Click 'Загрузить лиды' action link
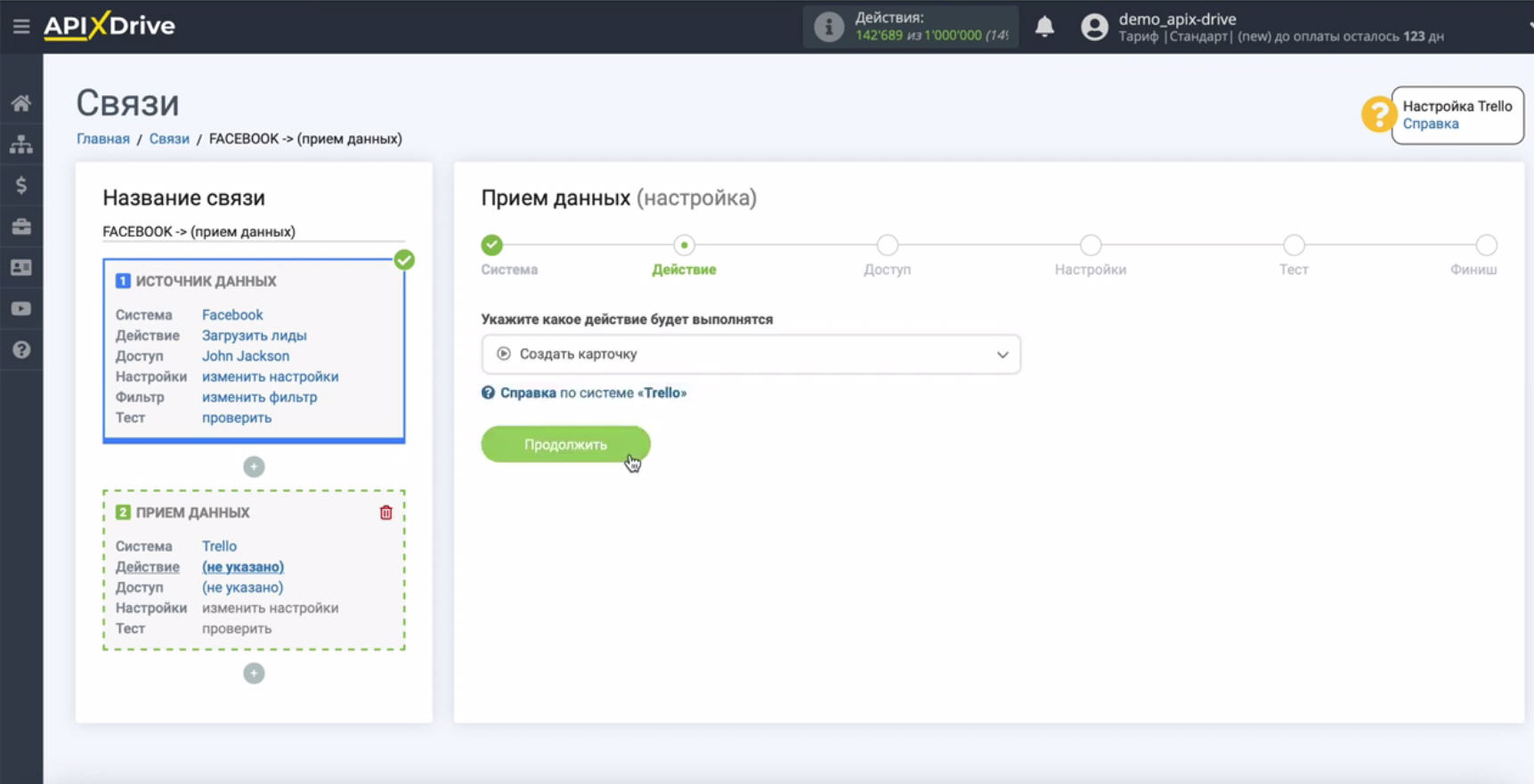 point(254,335)
